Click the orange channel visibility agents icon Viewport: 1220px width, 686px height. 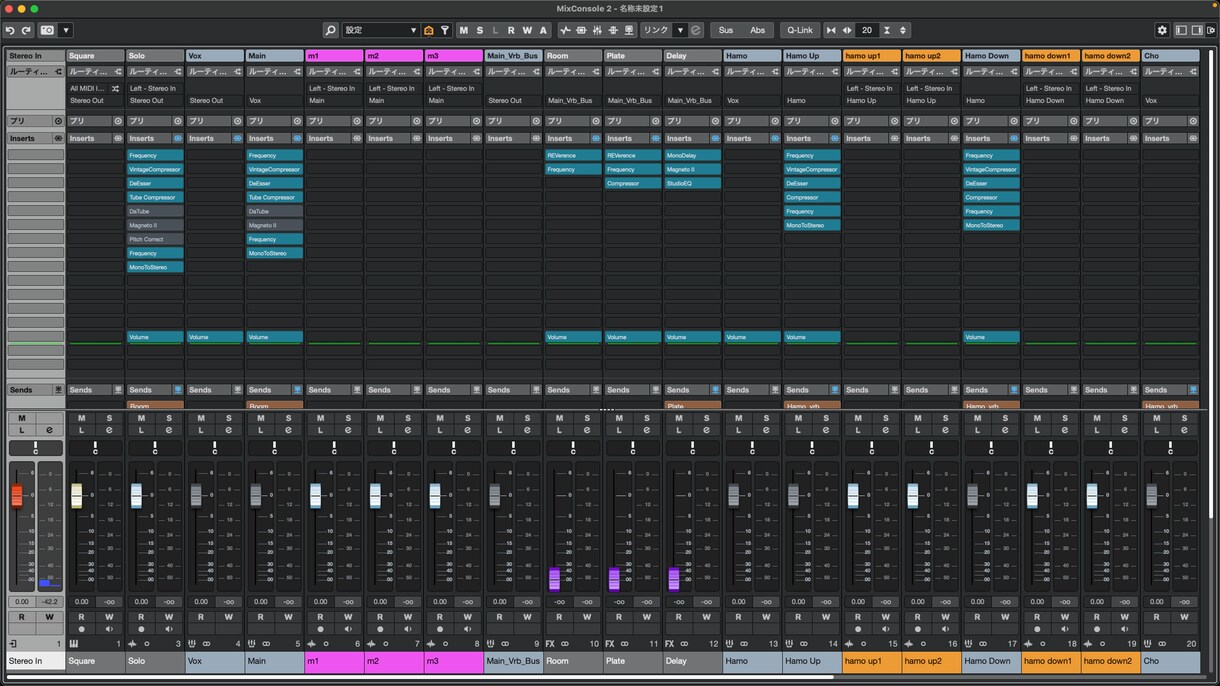coord(429,31)
